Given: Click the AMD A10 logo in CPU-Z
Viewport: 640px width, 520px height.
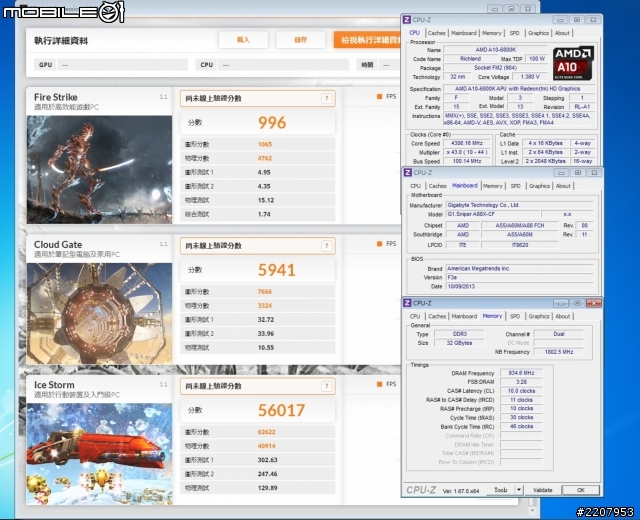Looking at the screenshot, I should click(x=573, y=64).
